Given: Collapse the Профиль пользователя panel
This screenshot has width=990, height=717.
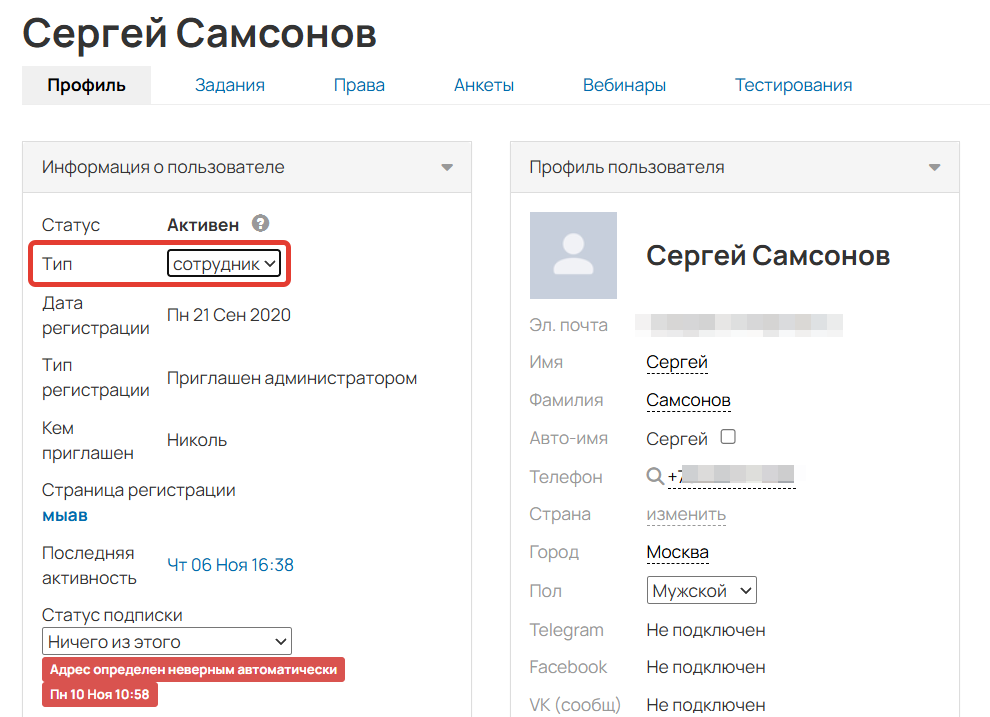Looking at the screenshot, I should tap(935, 167).
